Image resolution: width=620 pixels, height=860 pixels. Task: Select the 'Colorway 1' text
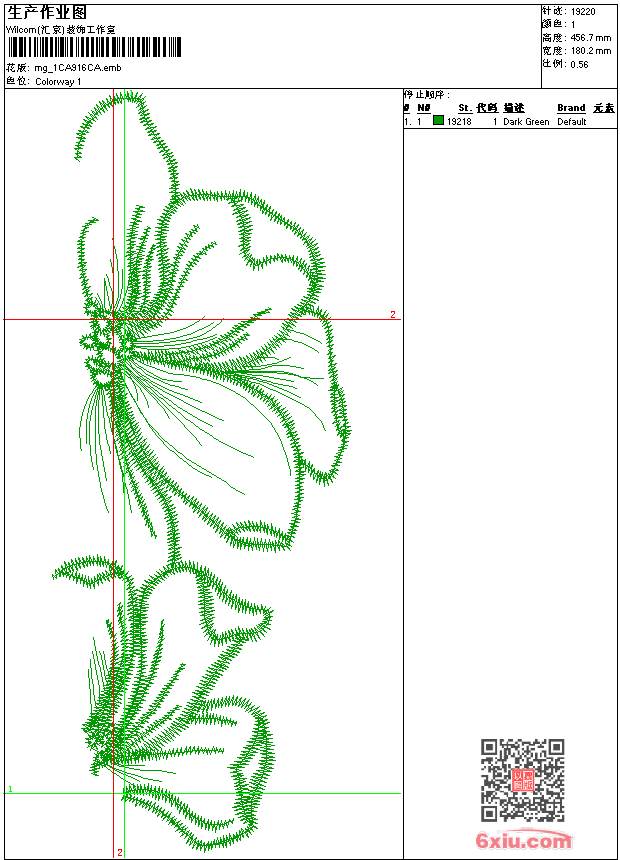tap(58, 82)
